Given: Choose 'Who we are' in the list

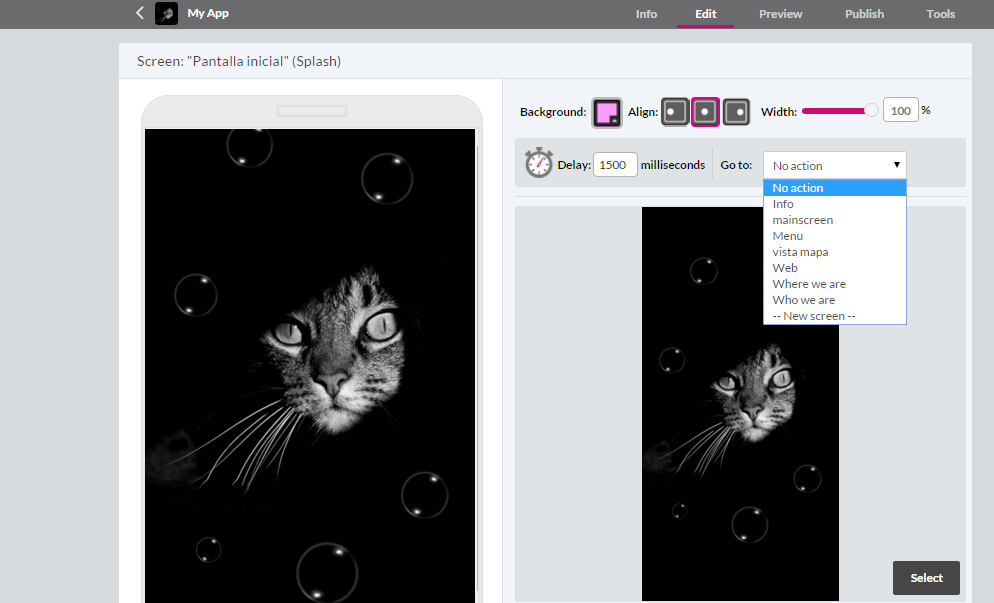Looking at the screenshot, I should [834, 299].
